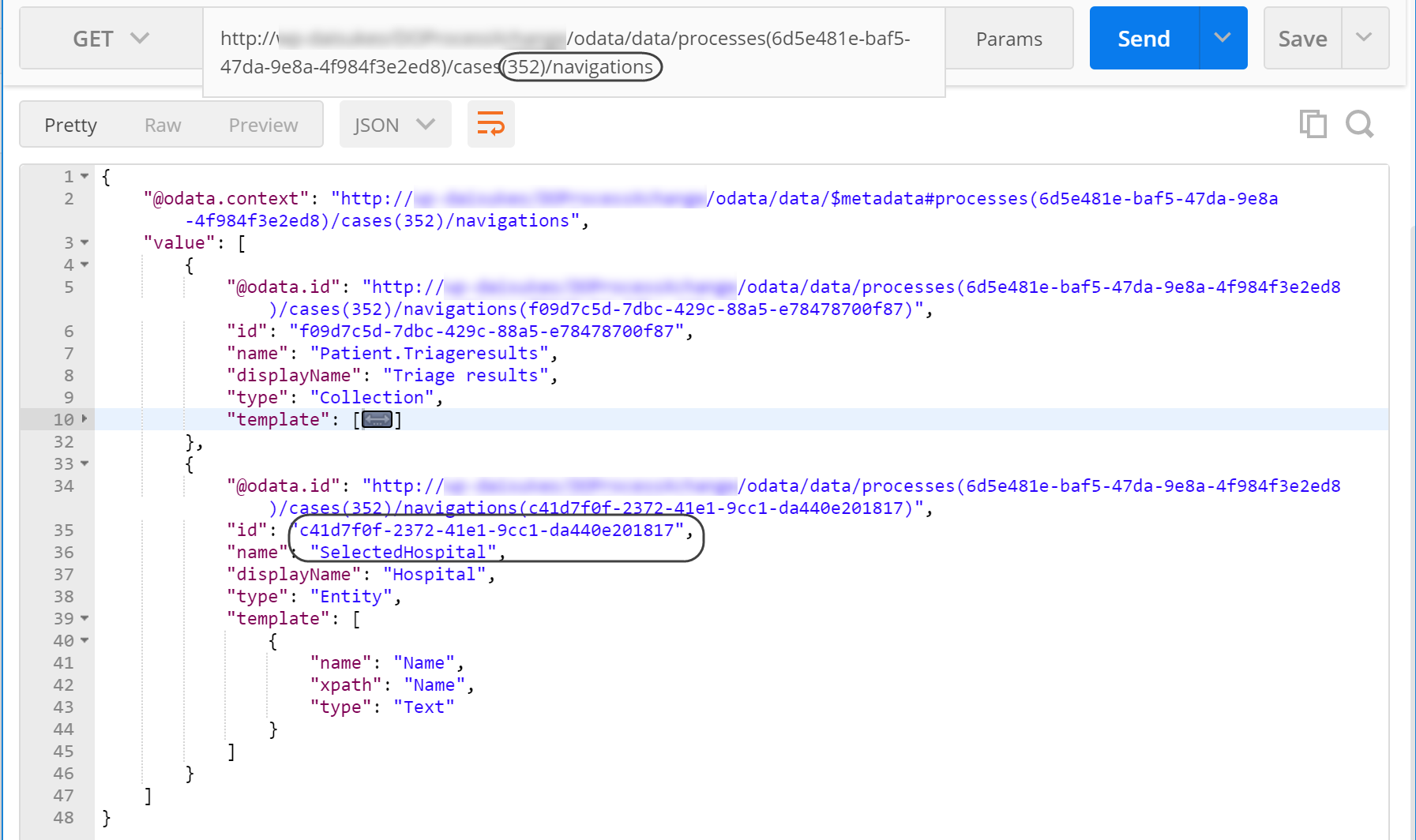This screenshot has width=1416, height=840.
Task: Click the "Collection" type value
Action: 371,397
